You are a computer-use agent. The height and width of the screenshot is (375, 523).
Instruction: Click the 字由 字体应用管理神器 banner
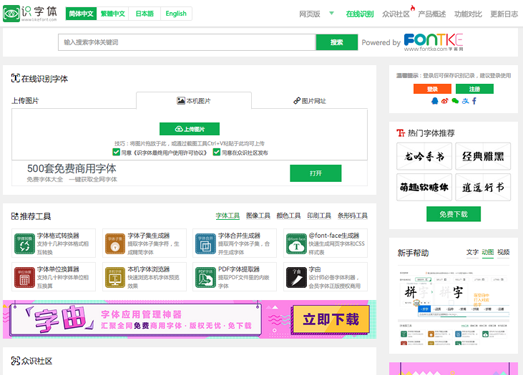189,319
